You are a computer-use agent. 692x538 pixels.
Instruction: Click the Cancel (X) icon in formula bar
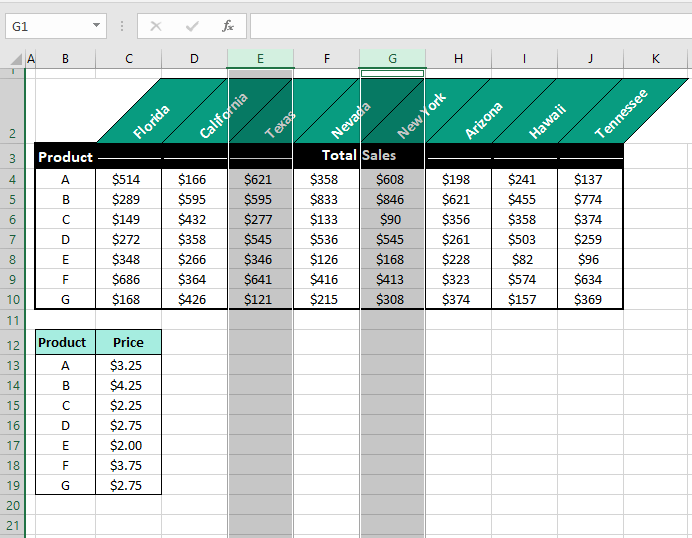click(155, 26)
